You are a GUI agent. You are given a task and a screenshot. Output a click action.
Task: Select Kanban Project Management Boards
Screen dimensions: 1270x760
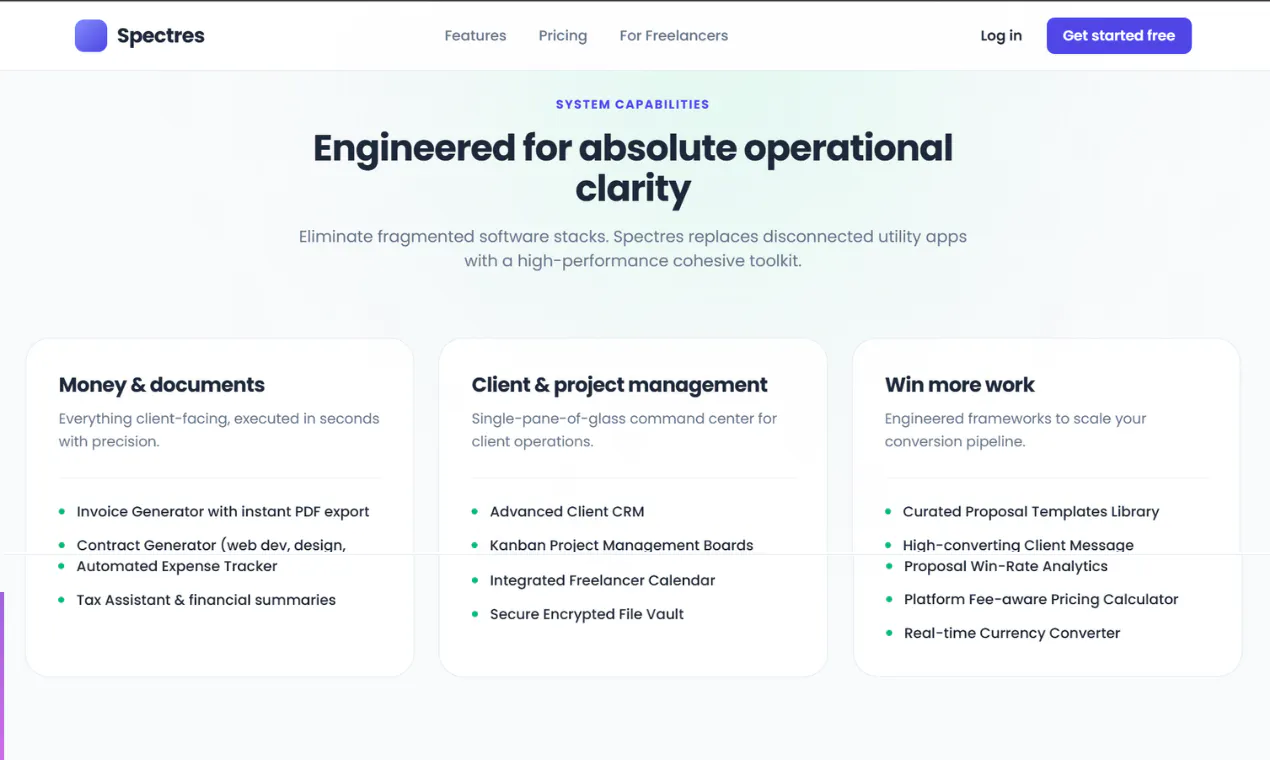tap(621, 545)
